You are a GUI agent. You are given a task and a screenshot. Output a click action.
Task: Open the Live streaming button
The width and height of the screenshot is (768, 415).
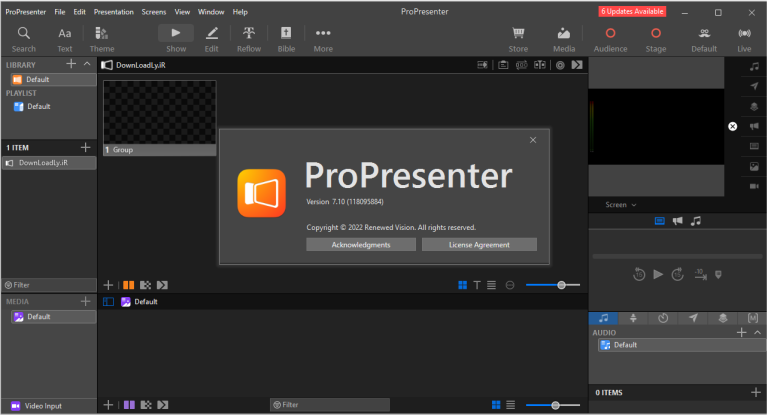744,40
